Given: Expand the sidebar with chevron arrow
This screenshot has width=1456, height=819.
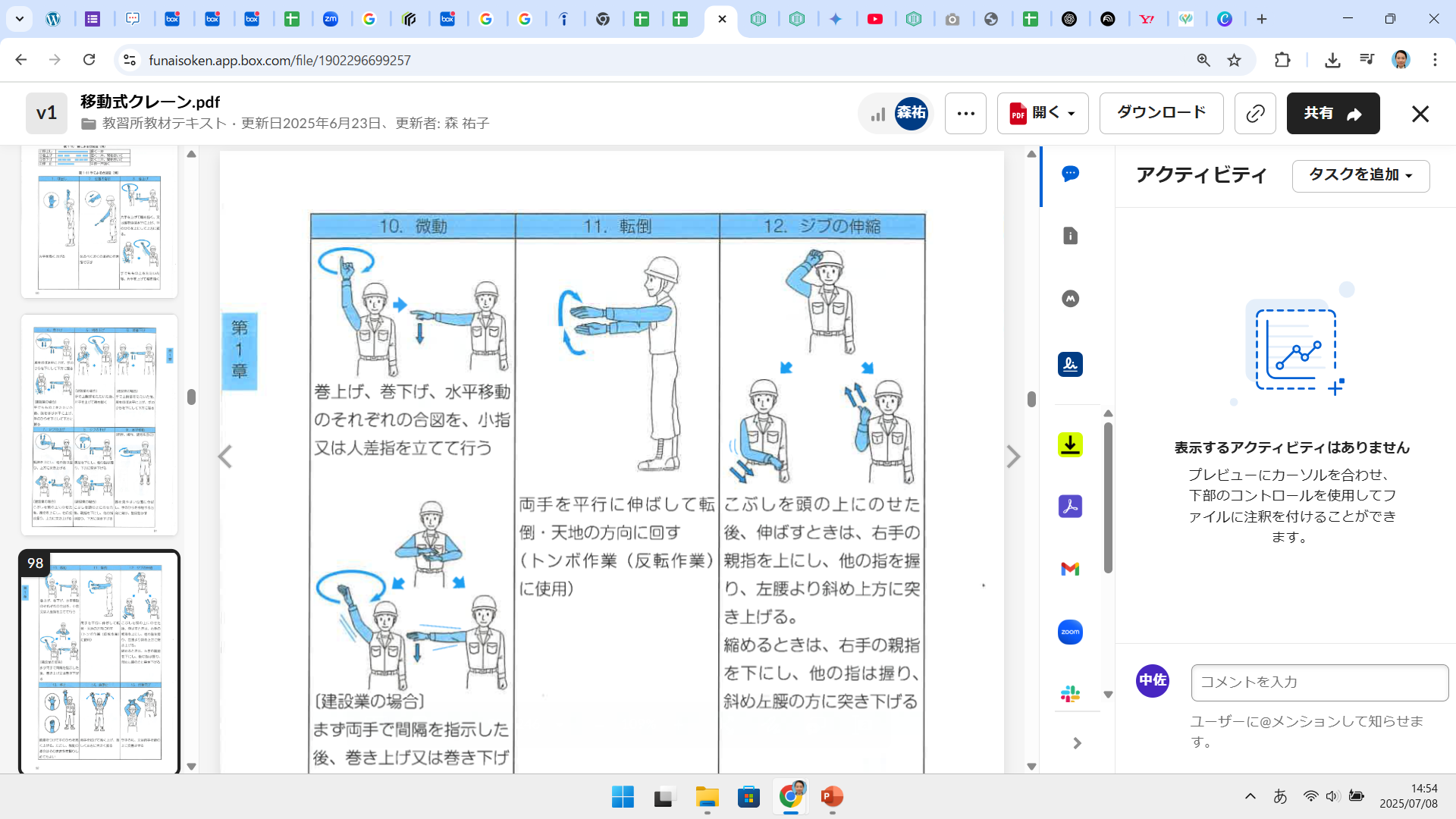Looking at the screenshot, I should pyautogui.click(x=1077, y=743).
